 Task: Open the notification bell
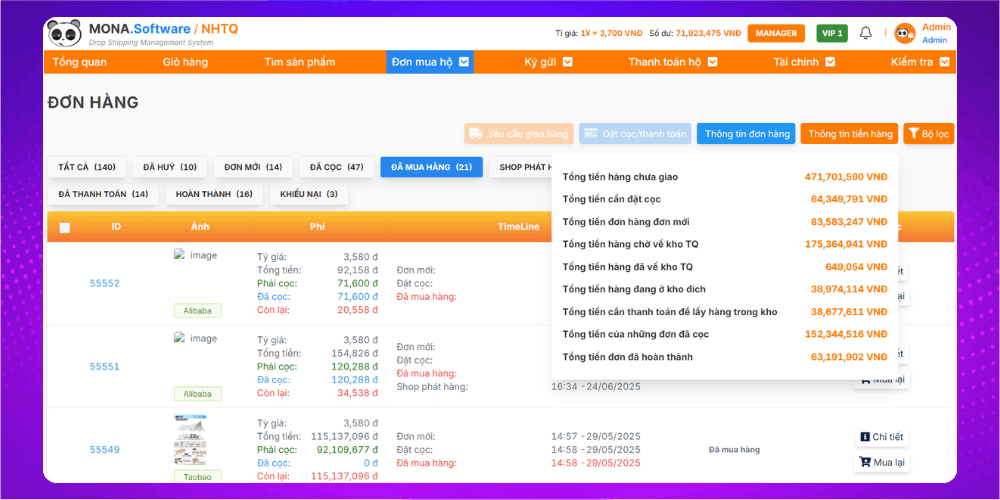click(x=865, y=33)
